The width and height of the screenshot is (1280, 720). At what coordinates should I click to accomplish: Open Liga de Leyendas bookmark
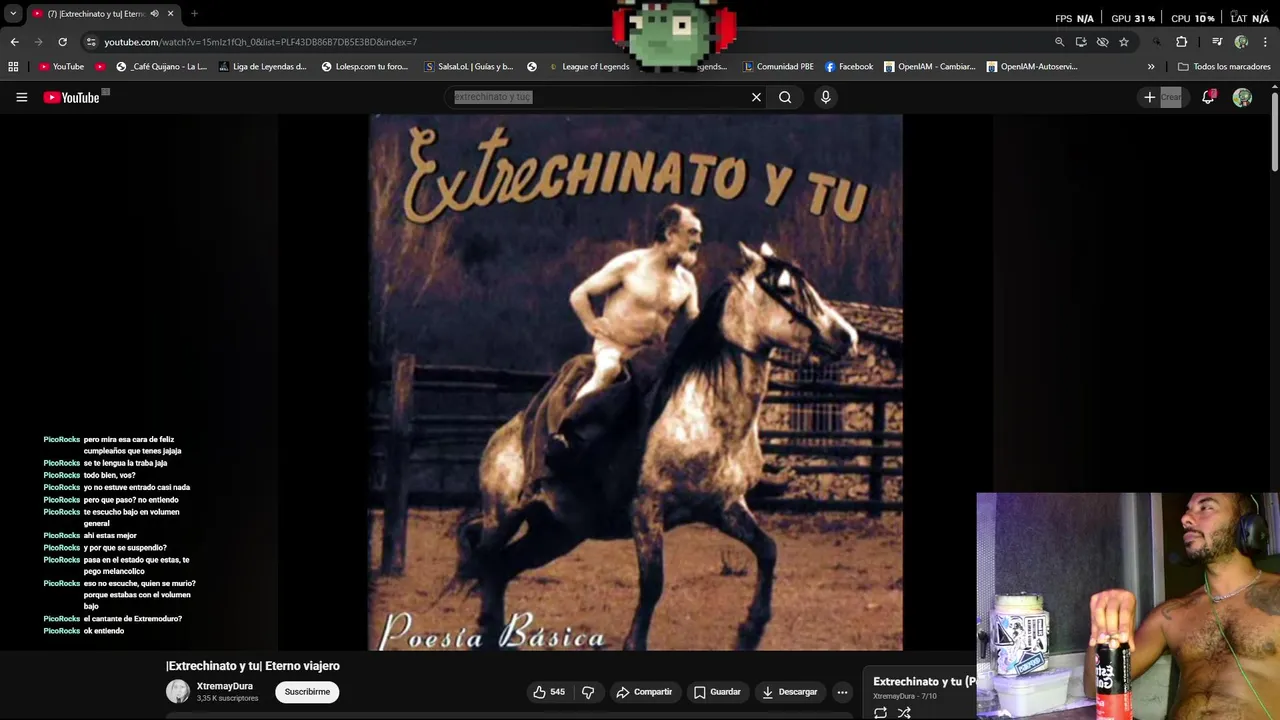pos(262,67)
